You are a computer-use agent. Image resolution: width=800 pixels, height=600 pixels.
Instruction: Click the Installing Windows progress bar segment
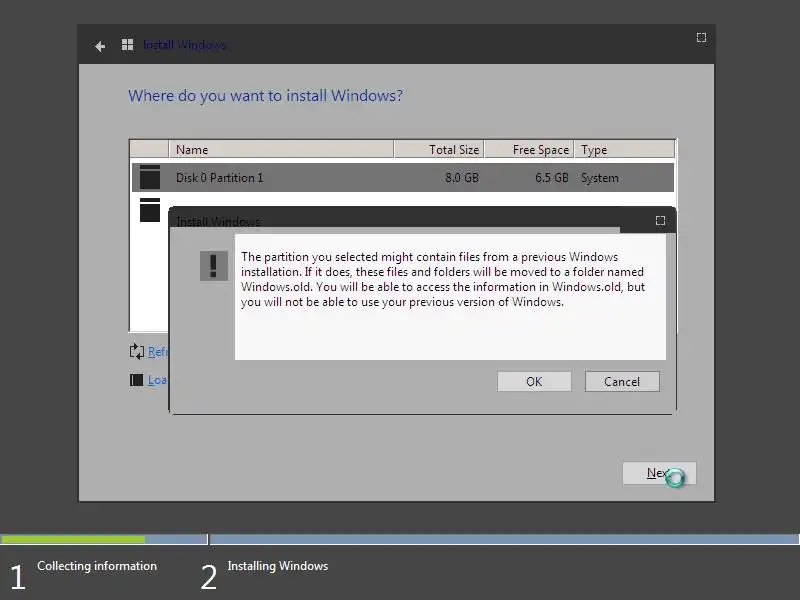(504, 539)
